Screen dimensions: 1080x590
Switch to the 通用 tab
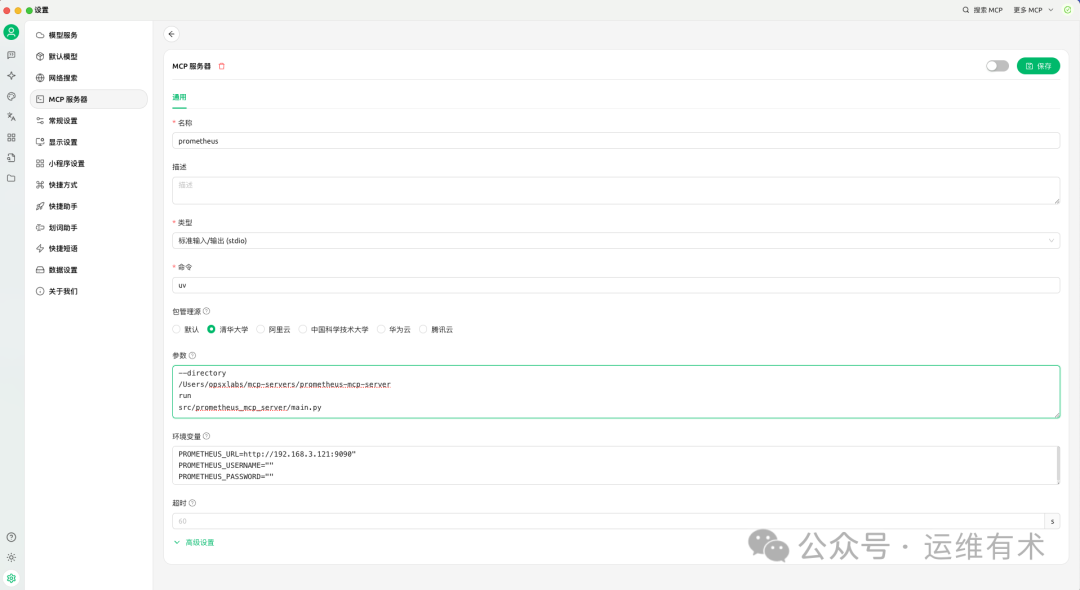[x=180, y=97]
